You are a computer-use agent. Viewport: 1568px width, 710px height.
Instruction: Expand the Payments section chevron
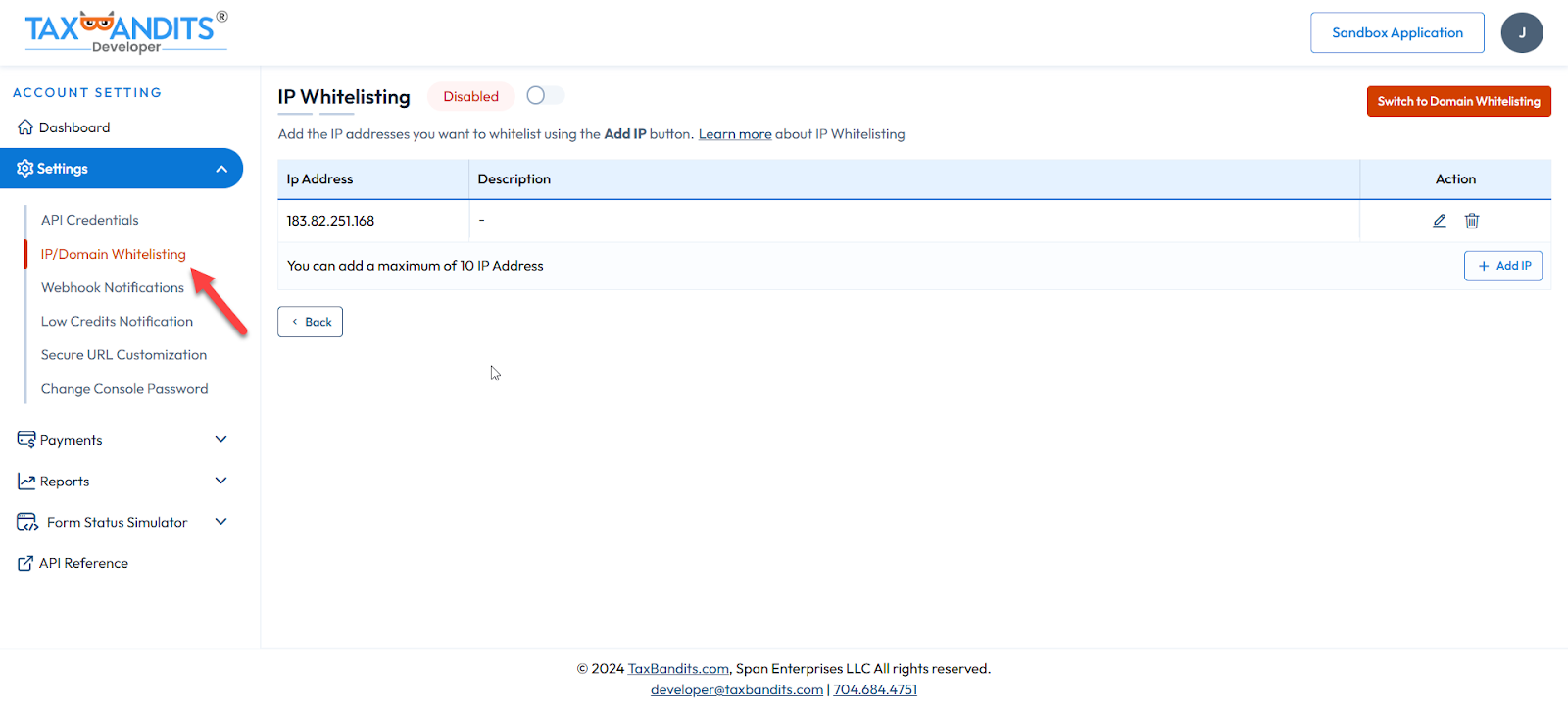click(x=220, y=439)
